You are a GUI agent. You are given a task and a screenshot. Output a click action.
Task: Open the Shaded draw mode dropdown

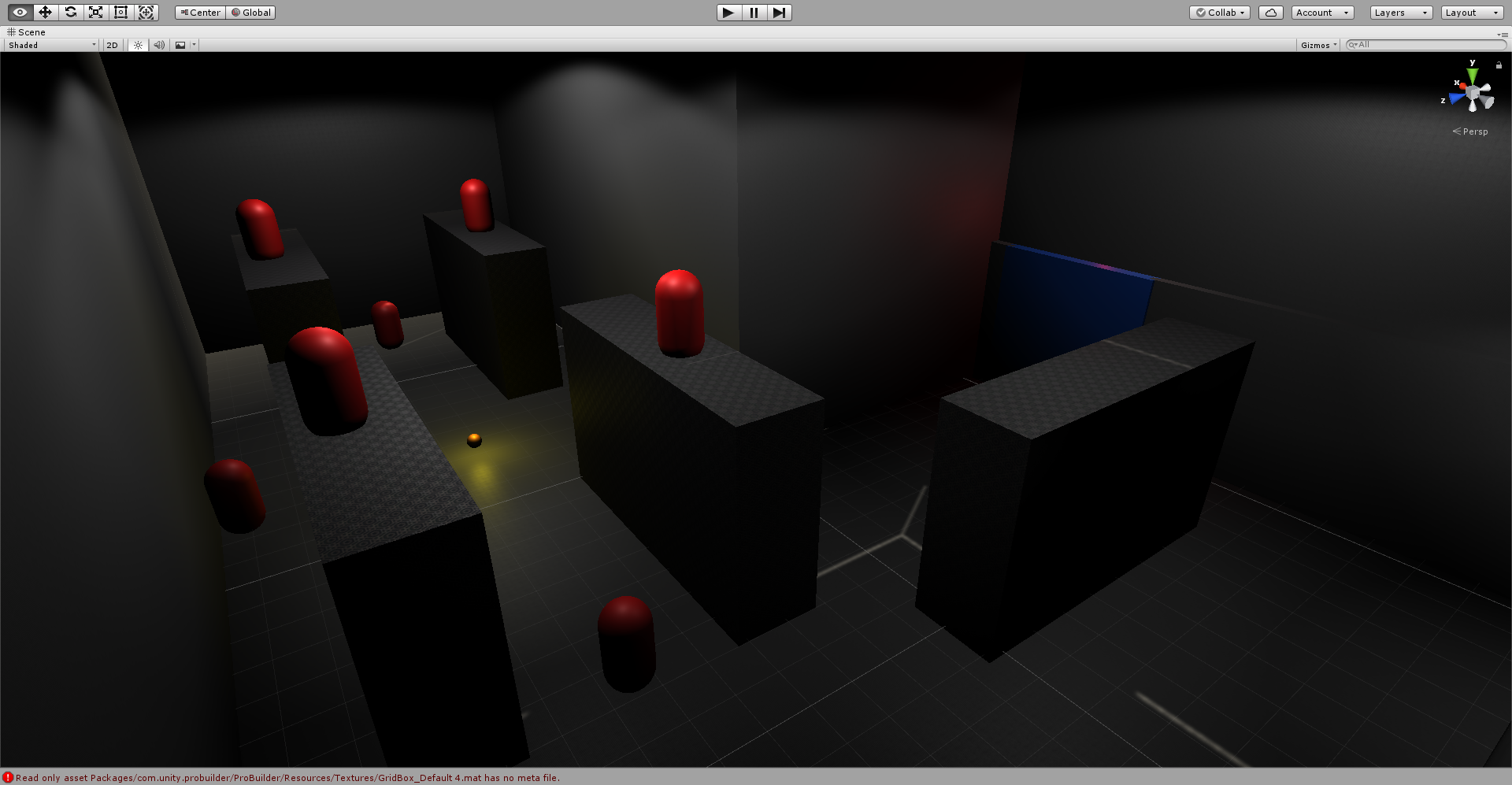pyautogui.click(x=52, y=45)
